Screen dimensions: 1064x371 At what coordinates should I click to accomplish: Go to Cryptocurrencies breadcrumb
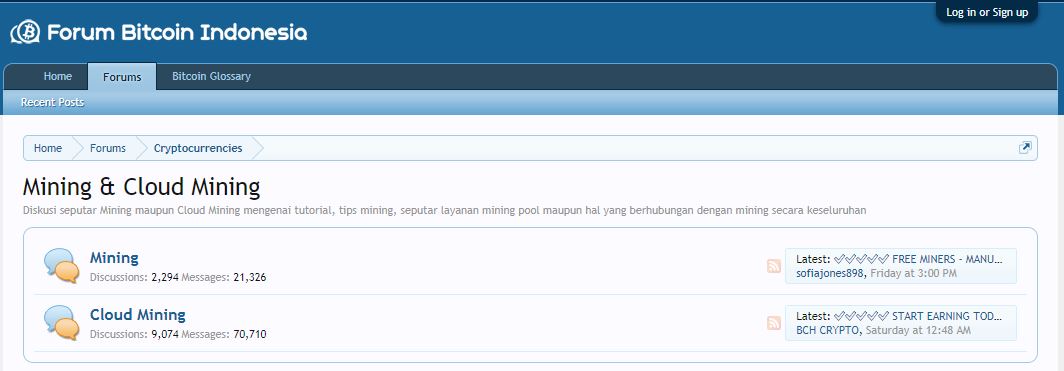(198, 148)
